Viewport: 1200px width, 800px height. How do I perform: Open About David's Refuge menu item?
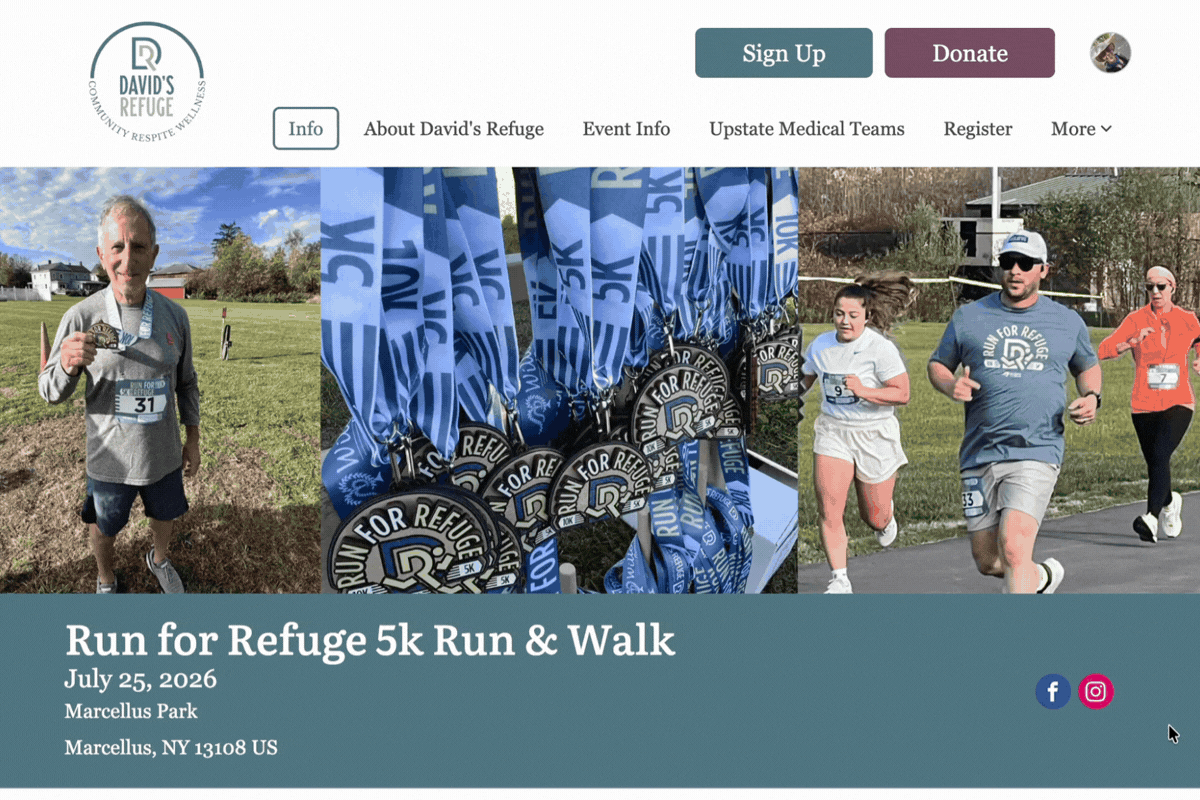(454, 129)
